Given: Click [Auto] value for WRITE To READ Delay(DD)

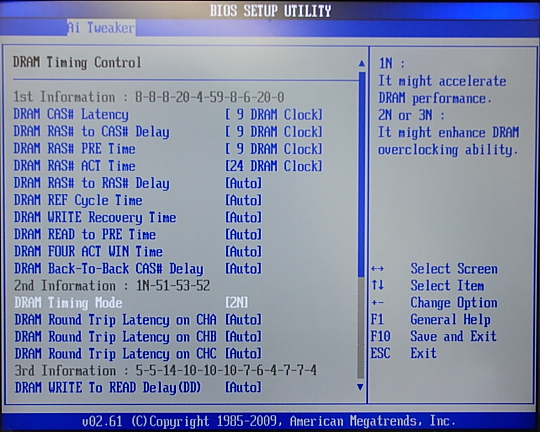Looking at the screenshot, I should pyautogui.click(x=243, y=388).
